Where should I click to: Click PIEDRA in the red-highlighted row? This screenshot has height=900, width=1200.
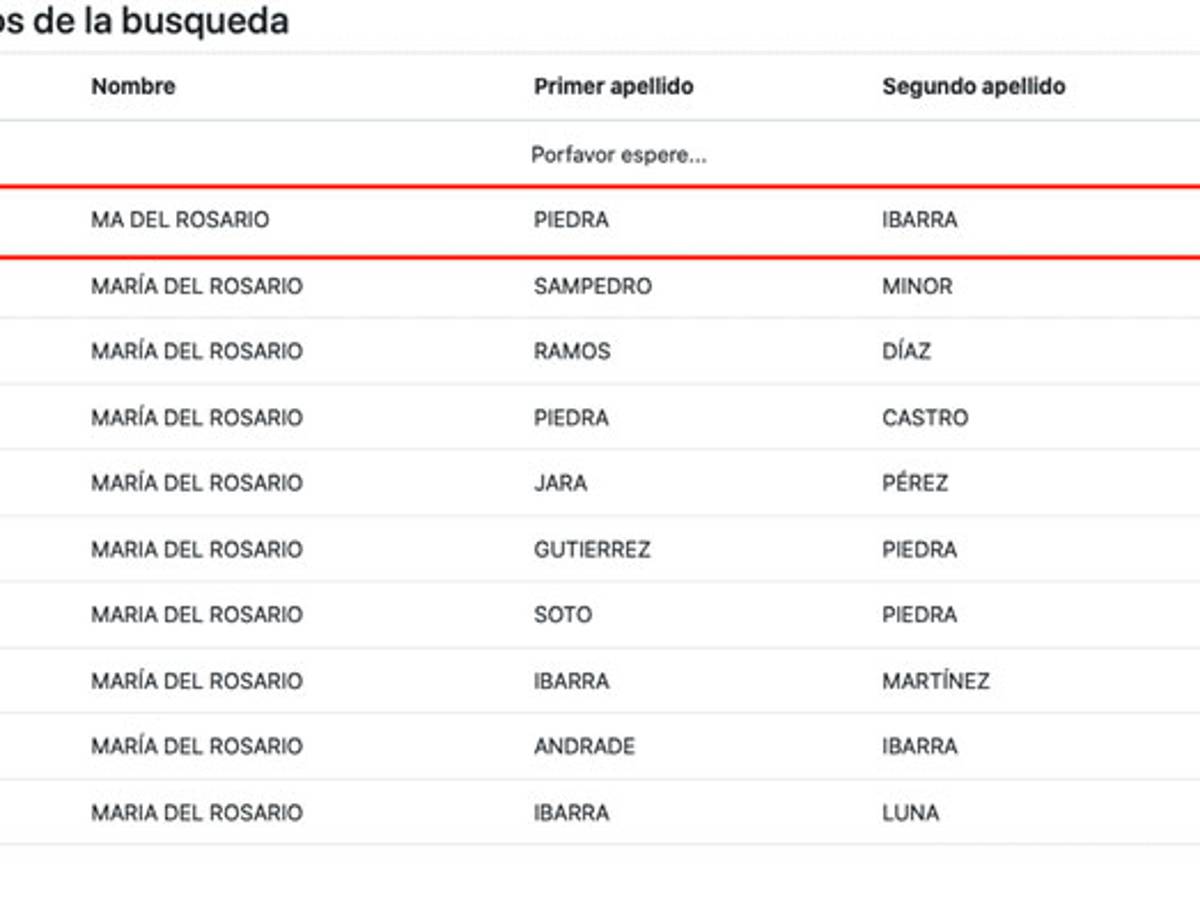point(571,220)
